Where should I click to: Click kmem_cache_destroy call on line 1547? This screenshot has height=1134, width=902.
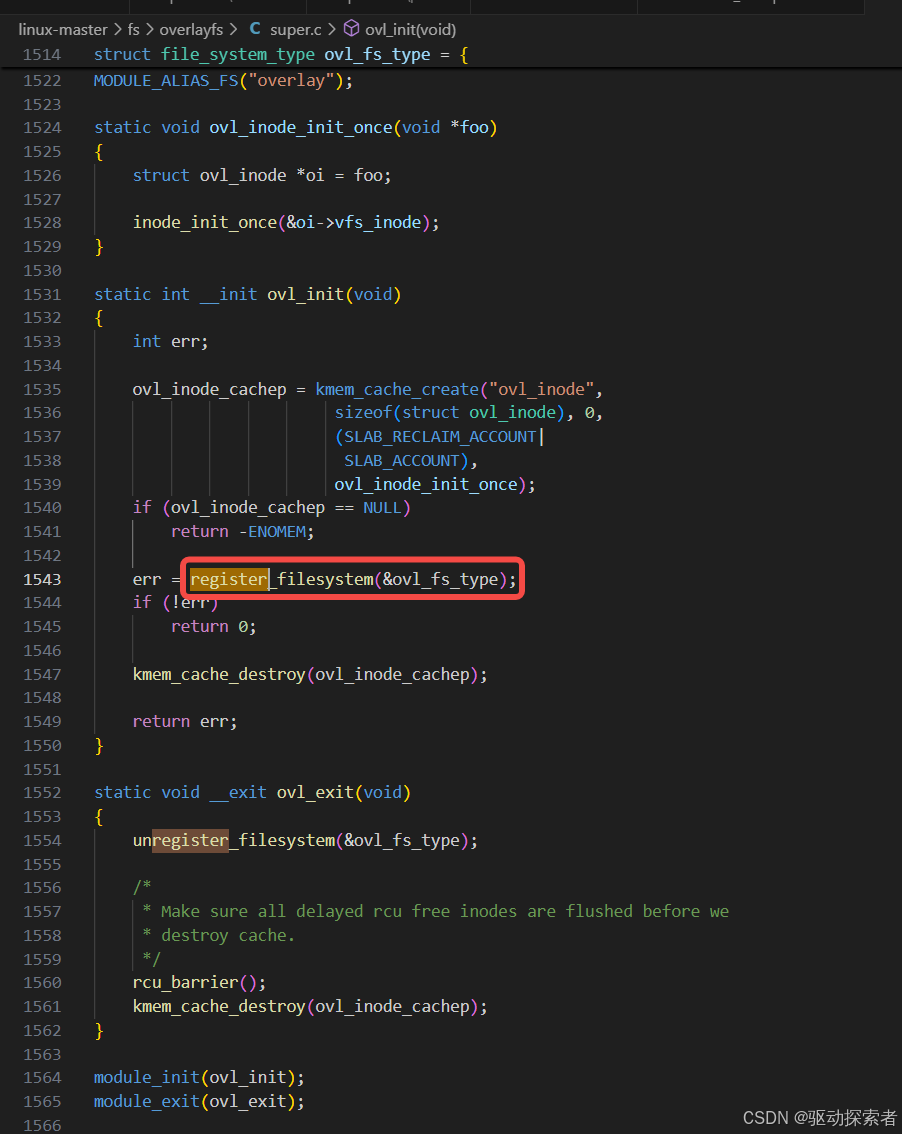coord(218,674)
